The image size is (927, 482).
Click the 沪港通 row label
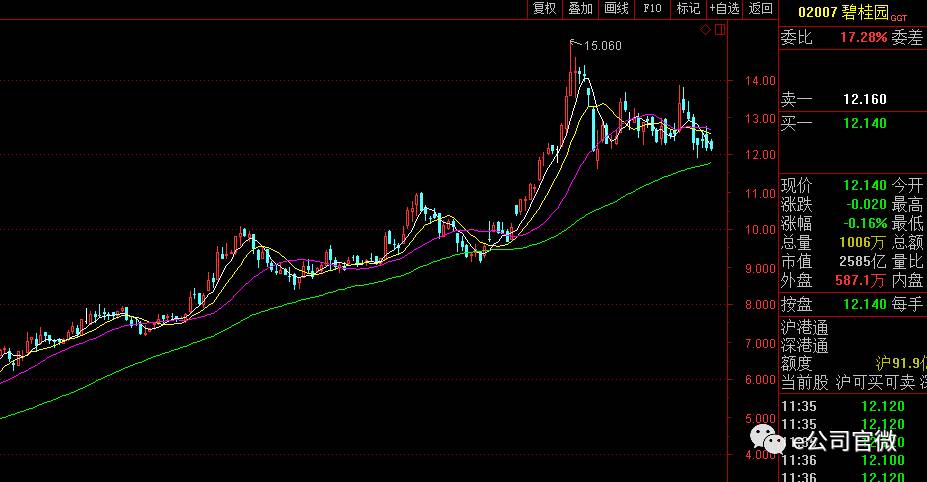click(805, 328)
